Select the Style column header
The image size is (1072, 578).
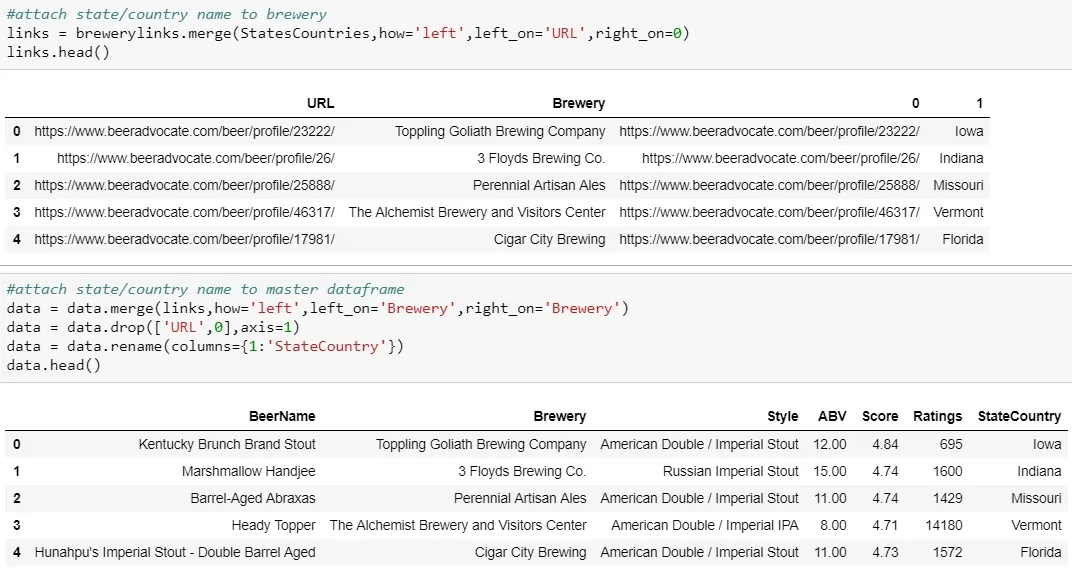tap(783, 416)
